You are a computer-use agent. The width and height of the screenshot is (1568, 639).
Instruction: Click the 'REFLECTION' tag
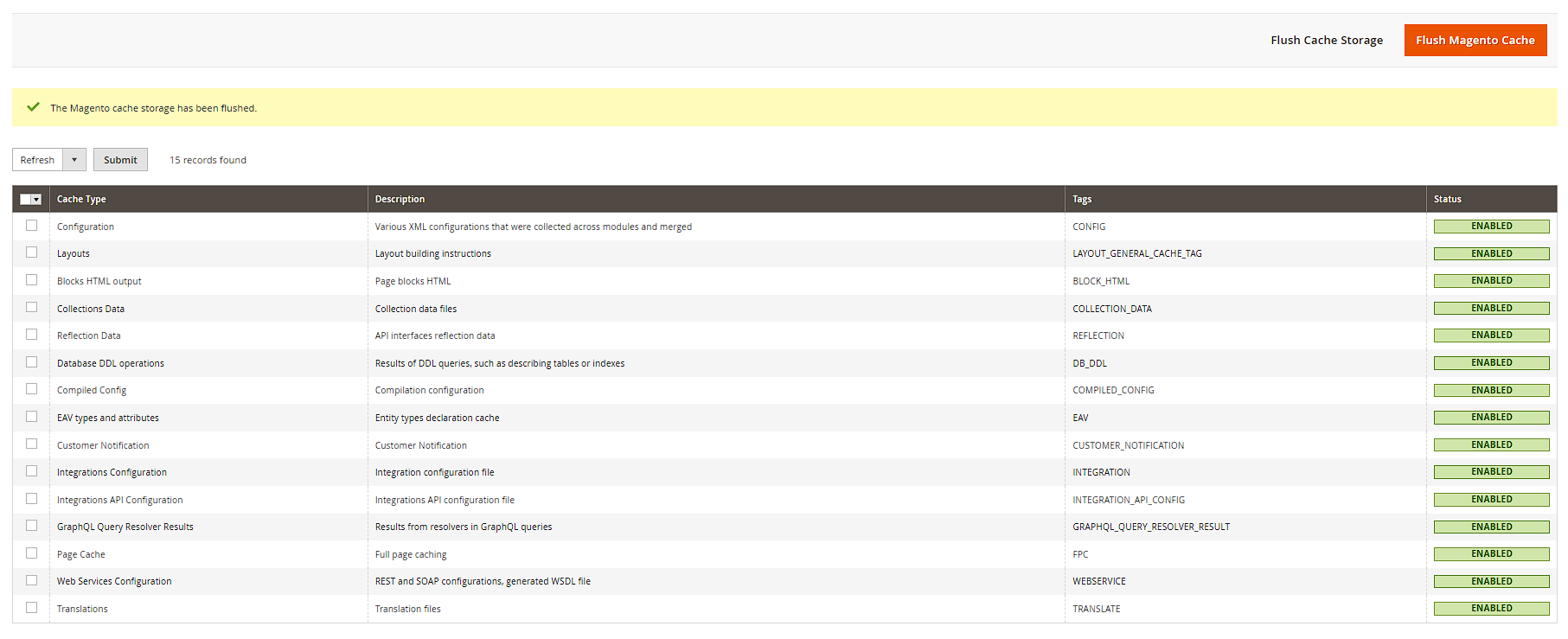(x=1098, y=335)
